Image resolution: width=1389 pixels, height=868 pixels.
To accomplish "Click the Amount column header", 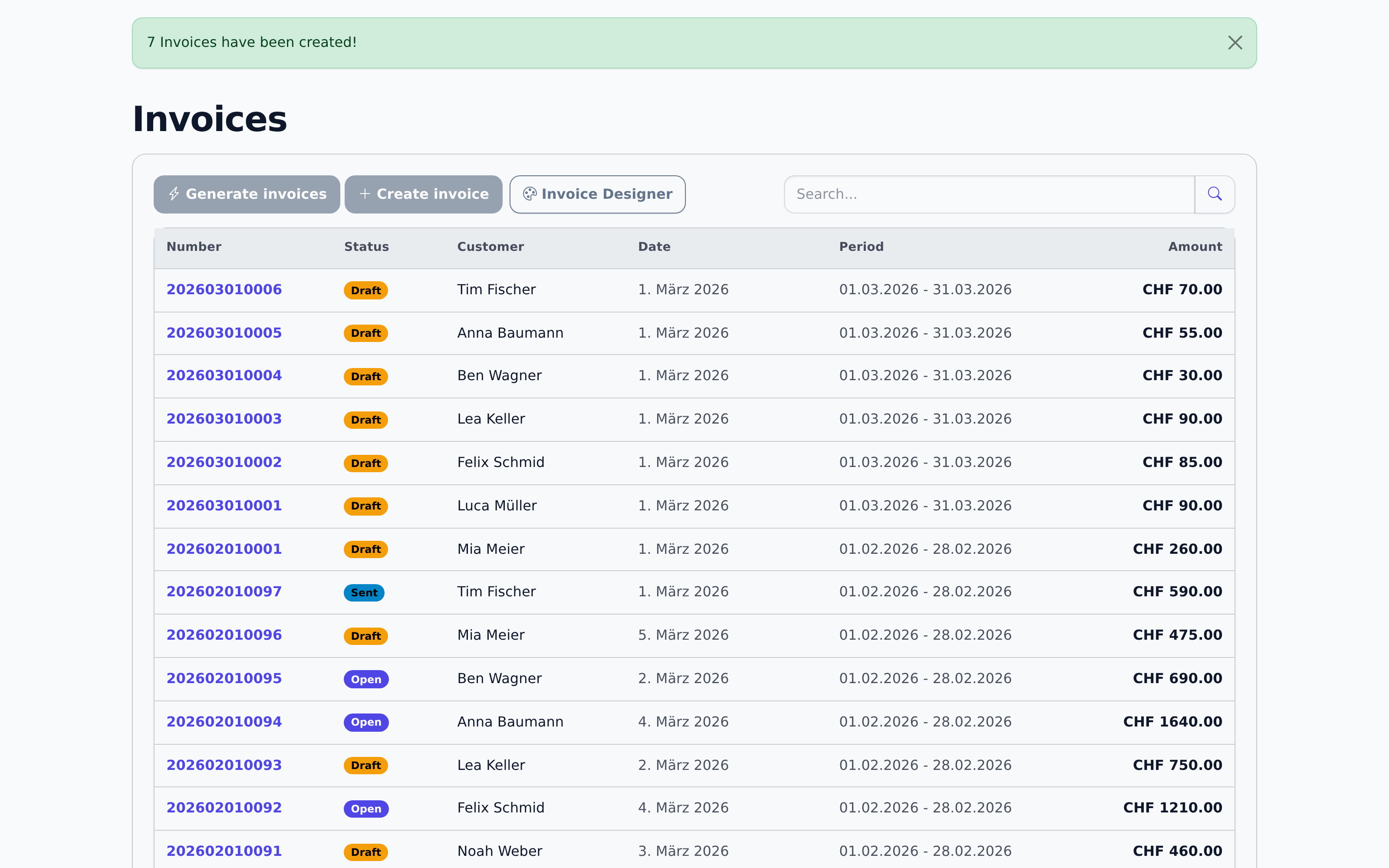I will coord(1195,247).
